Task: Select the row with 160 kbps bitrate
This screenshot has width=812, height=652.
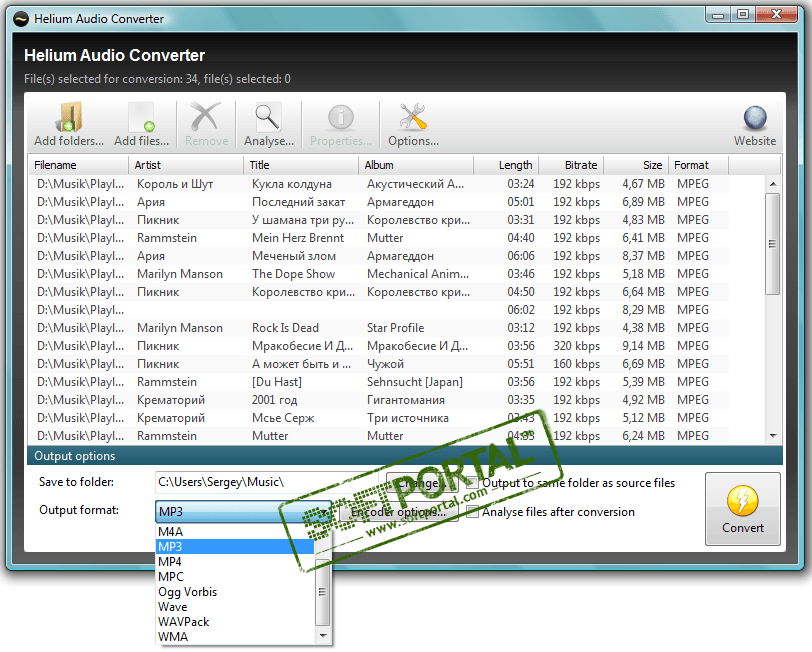Action: (378, 364)
